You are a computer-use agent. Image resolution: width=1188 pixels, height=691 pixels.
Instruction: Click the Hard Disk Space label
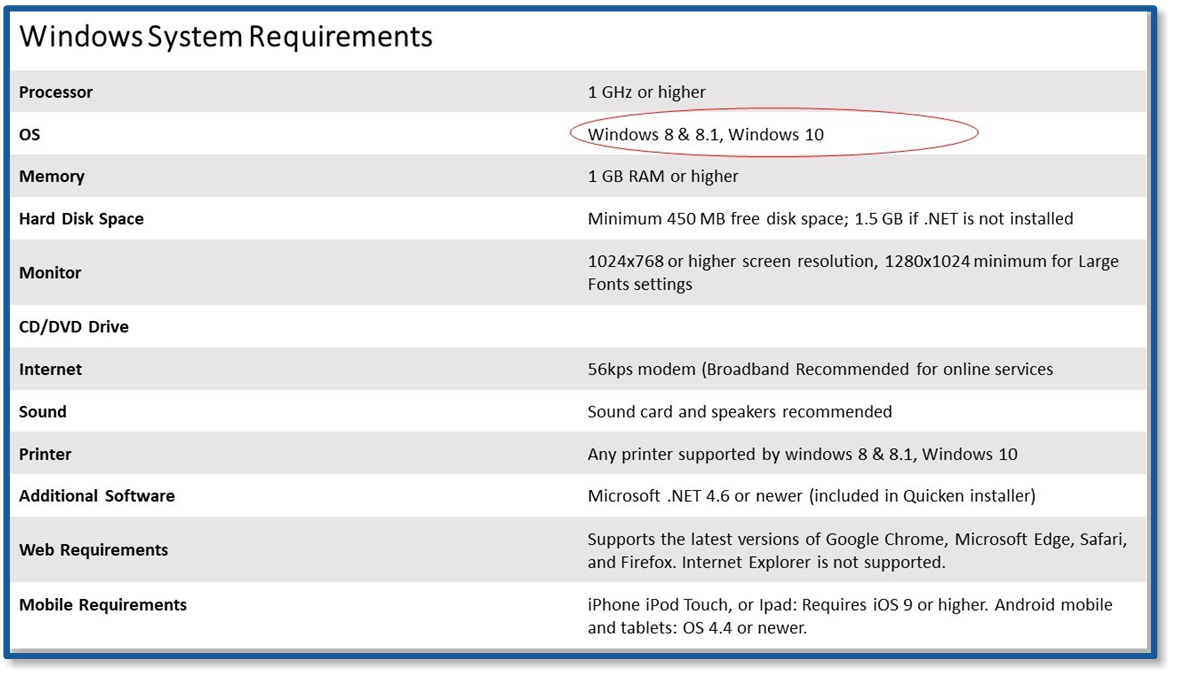(x=81, y=219)
